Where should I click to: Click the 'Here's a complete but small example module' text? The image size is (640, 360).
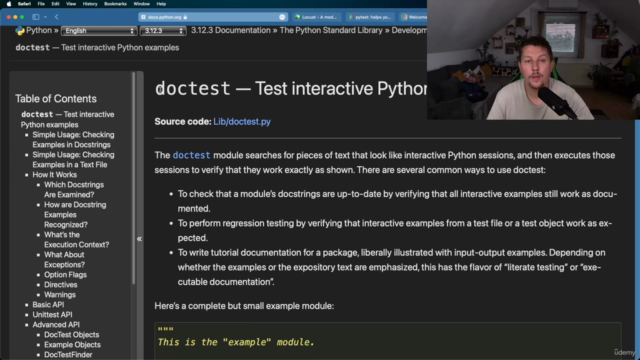pyautogui.click(x=244, y=306)
